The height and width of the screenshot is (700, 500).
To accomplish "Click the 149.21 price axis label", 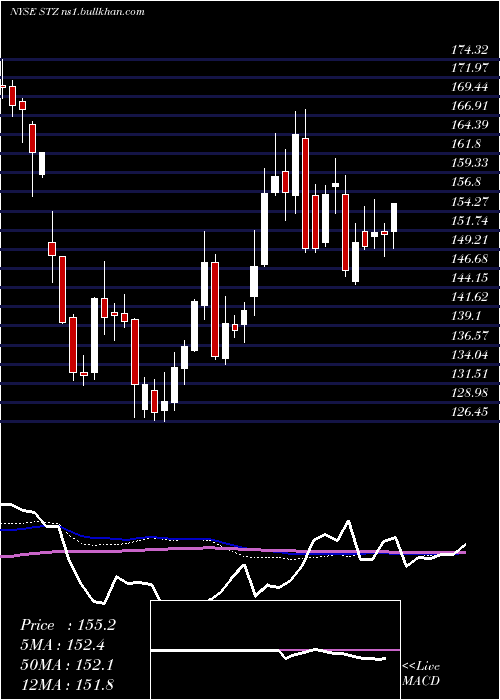I will pos(469,240).
